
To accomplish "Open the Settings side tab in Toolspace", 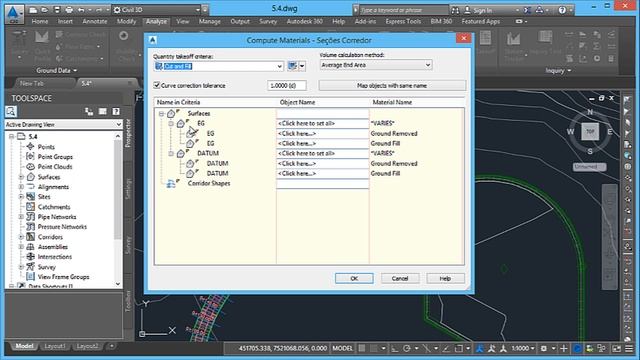I will click(x=128, y=188).
